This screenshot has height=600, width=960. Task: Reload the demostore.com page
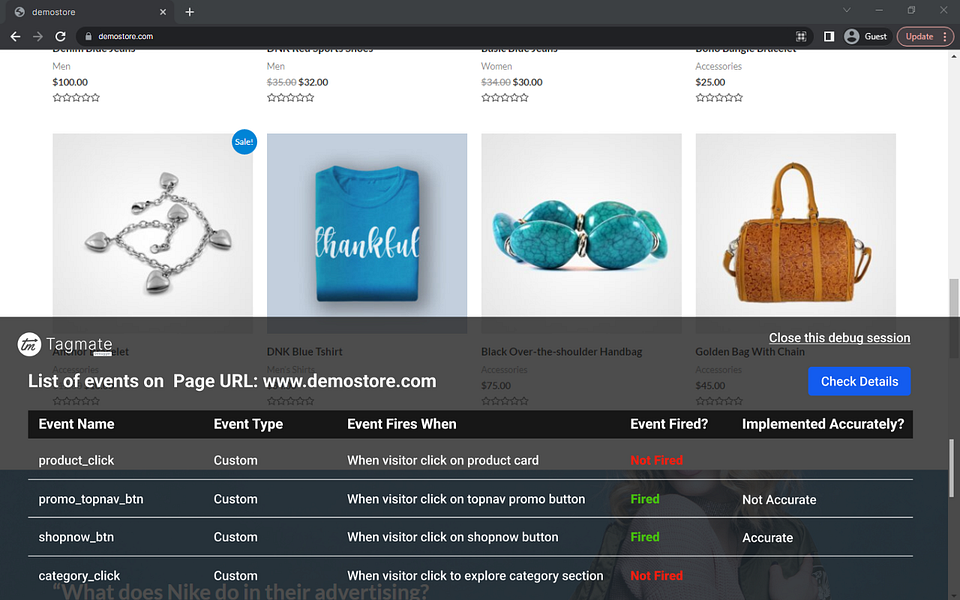point(61,36)
